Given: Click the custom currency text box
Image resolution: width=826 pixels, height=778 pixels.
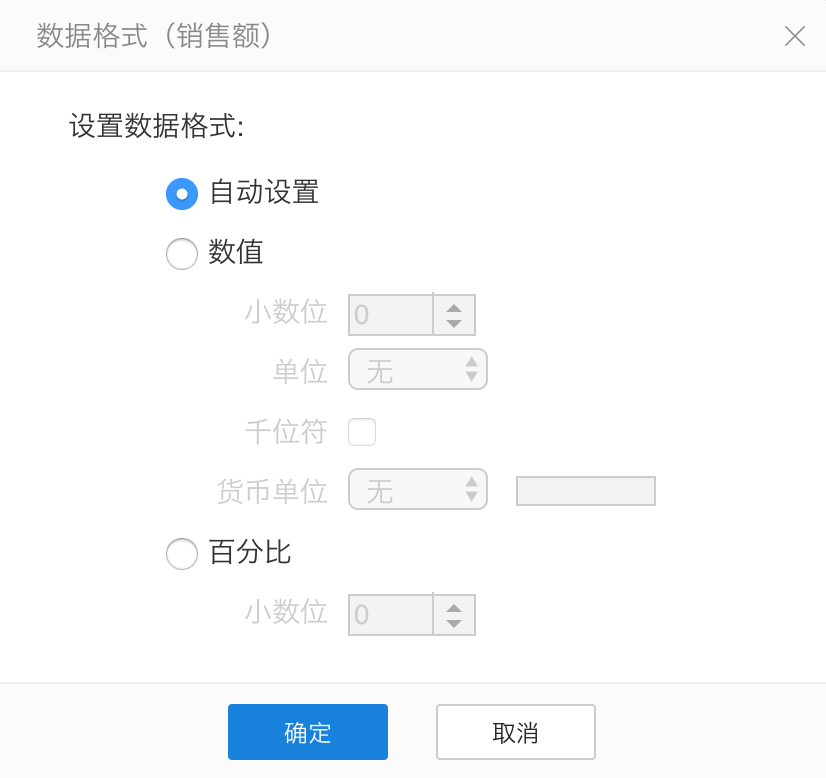Looking at the screenshot, I should pos(585,491).
